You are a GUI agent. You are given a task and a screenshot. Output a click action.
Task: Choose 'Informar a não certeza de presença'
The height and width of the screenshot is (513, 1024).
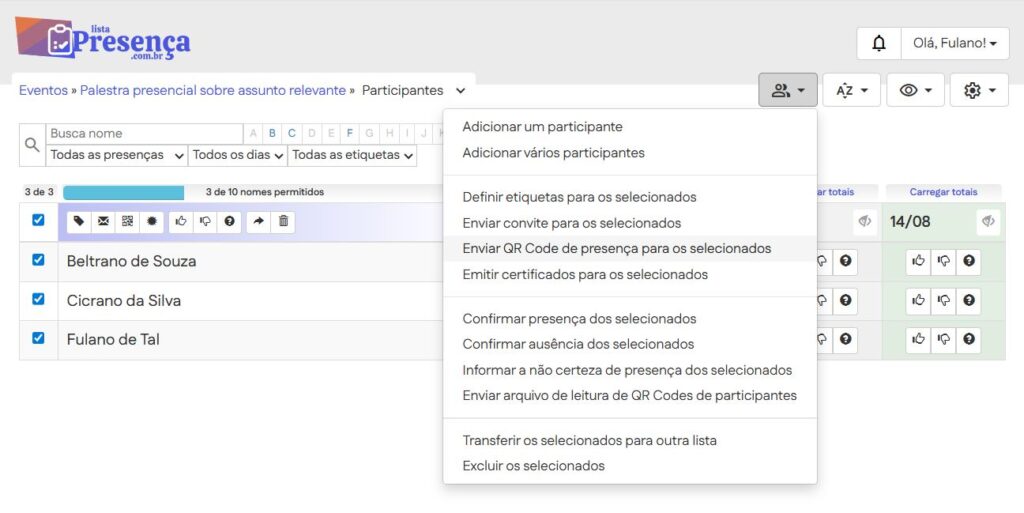pos(630,370)
